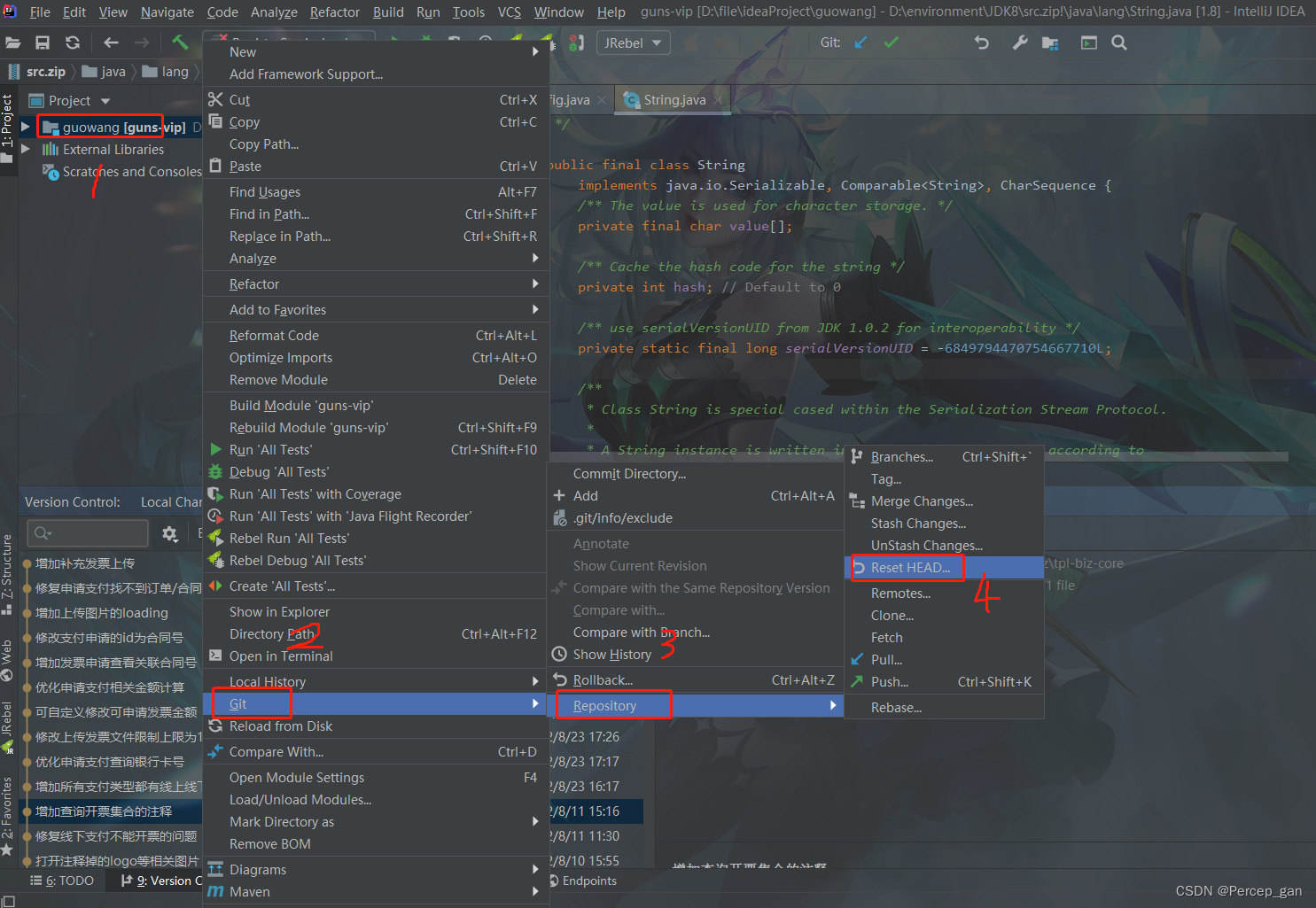Click the 'src.zip' breadcrumb item

point(36,72)
